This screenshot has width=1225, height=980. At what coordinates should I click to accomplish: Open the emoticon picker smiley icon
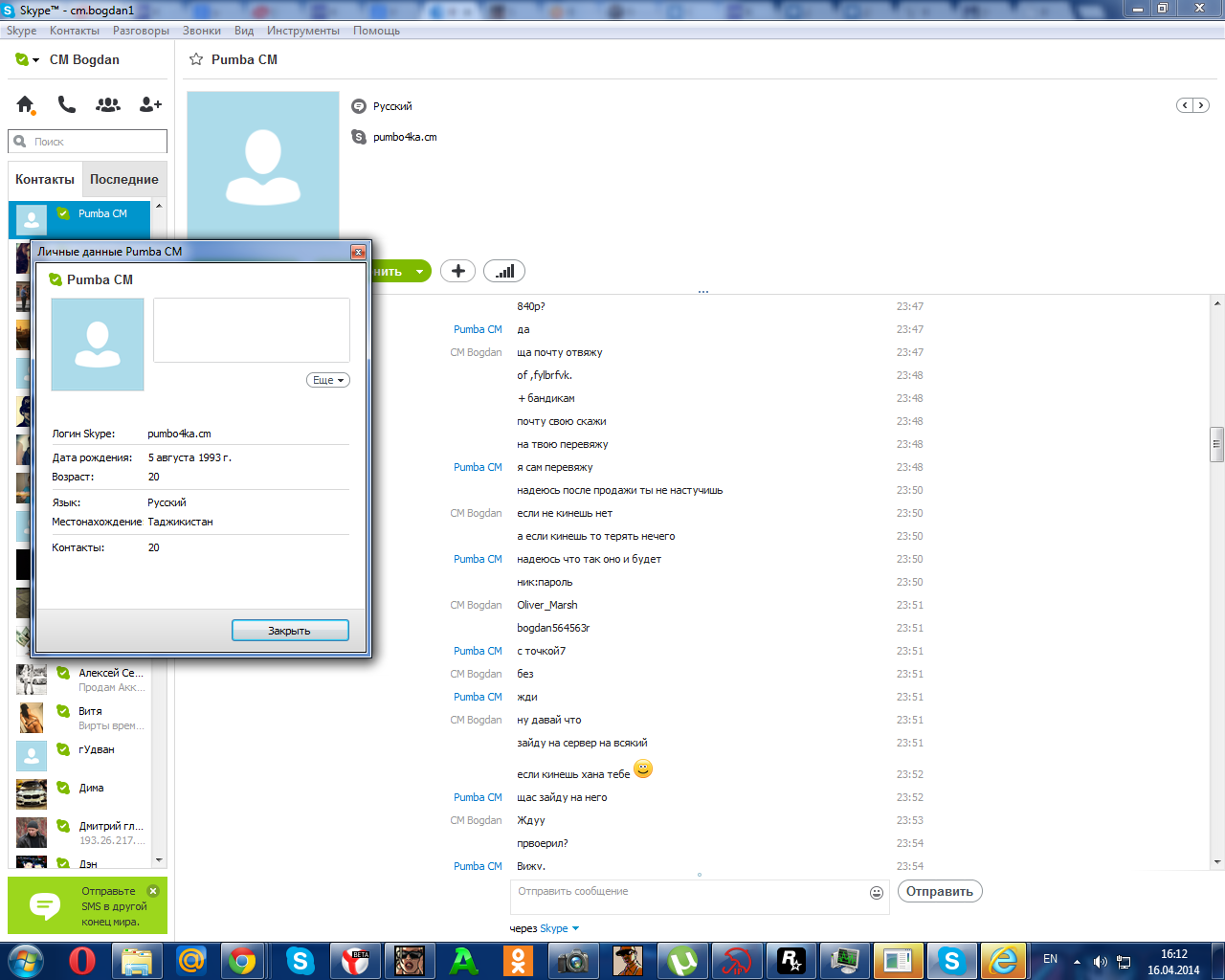point(876,892)
